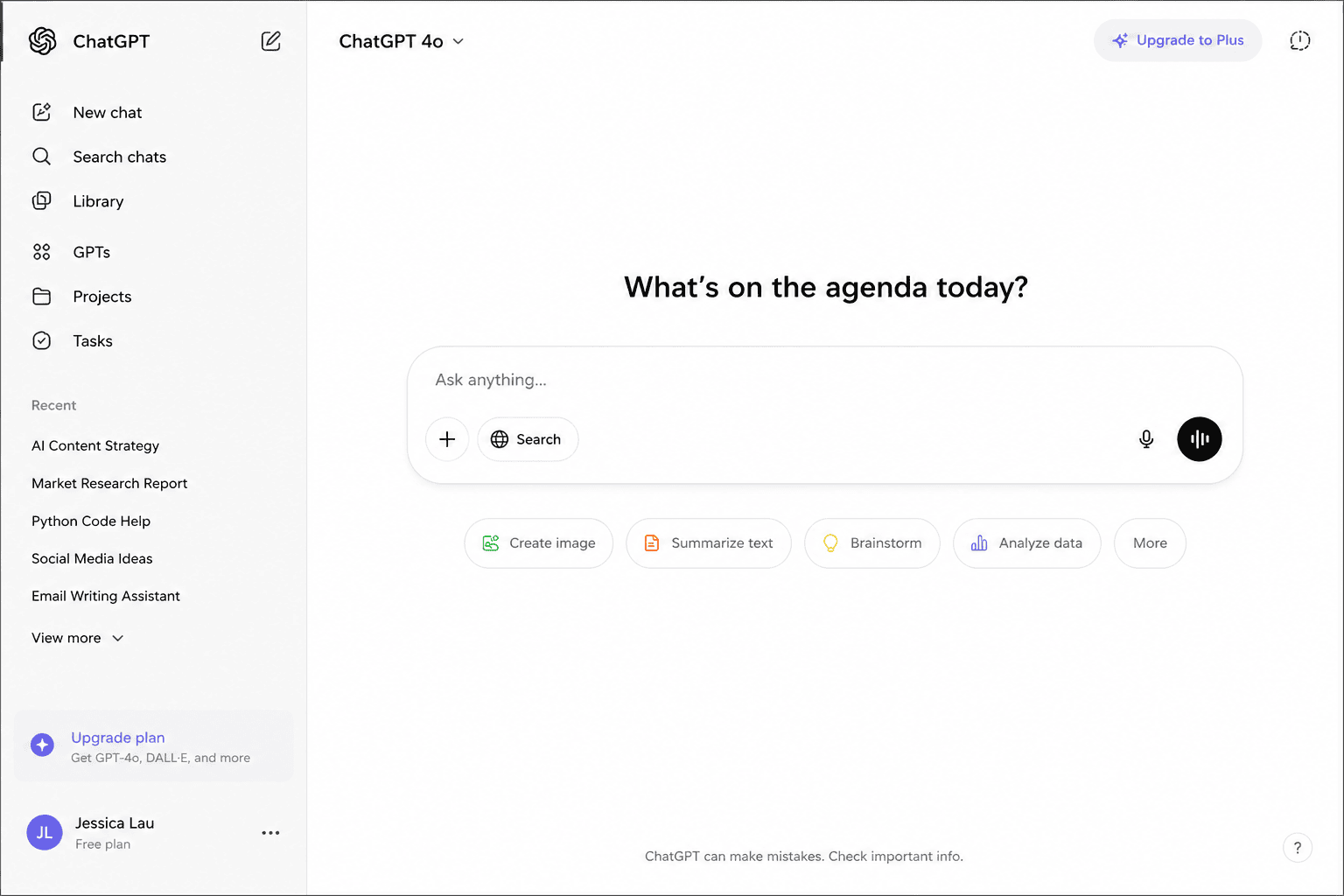
Task: Click the Create image suggestion
Action: [539, 543]
